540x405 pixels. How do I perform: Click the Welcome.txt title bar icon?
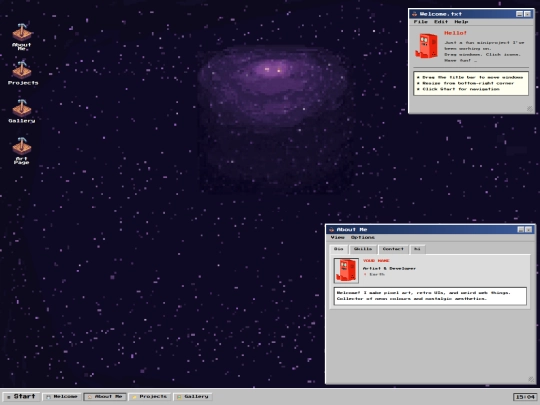pyautogui.click(x=414, y=14)
